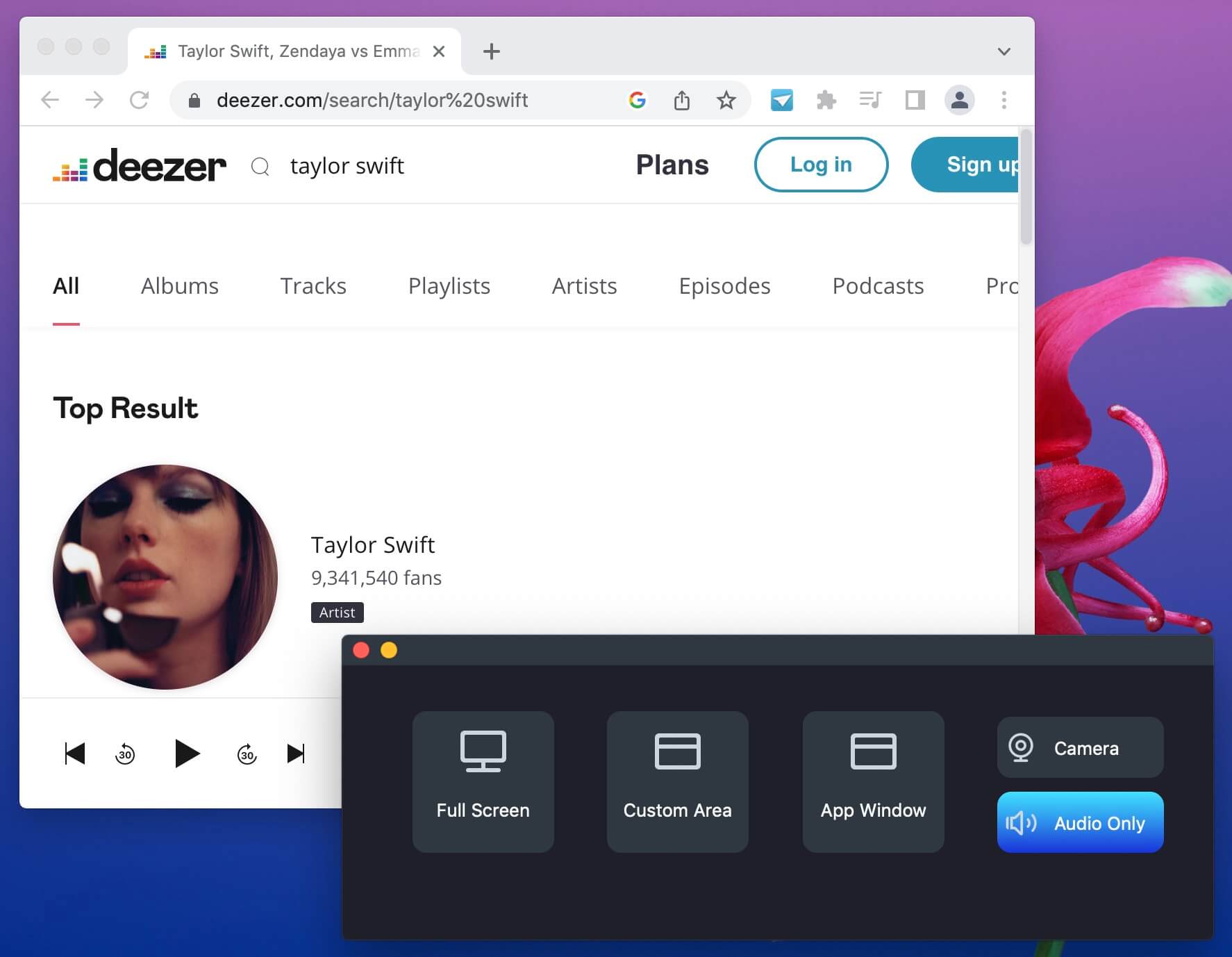Click the '9,341,540 fans' text
Screen dimensions: 1232x957
(376, 578)
